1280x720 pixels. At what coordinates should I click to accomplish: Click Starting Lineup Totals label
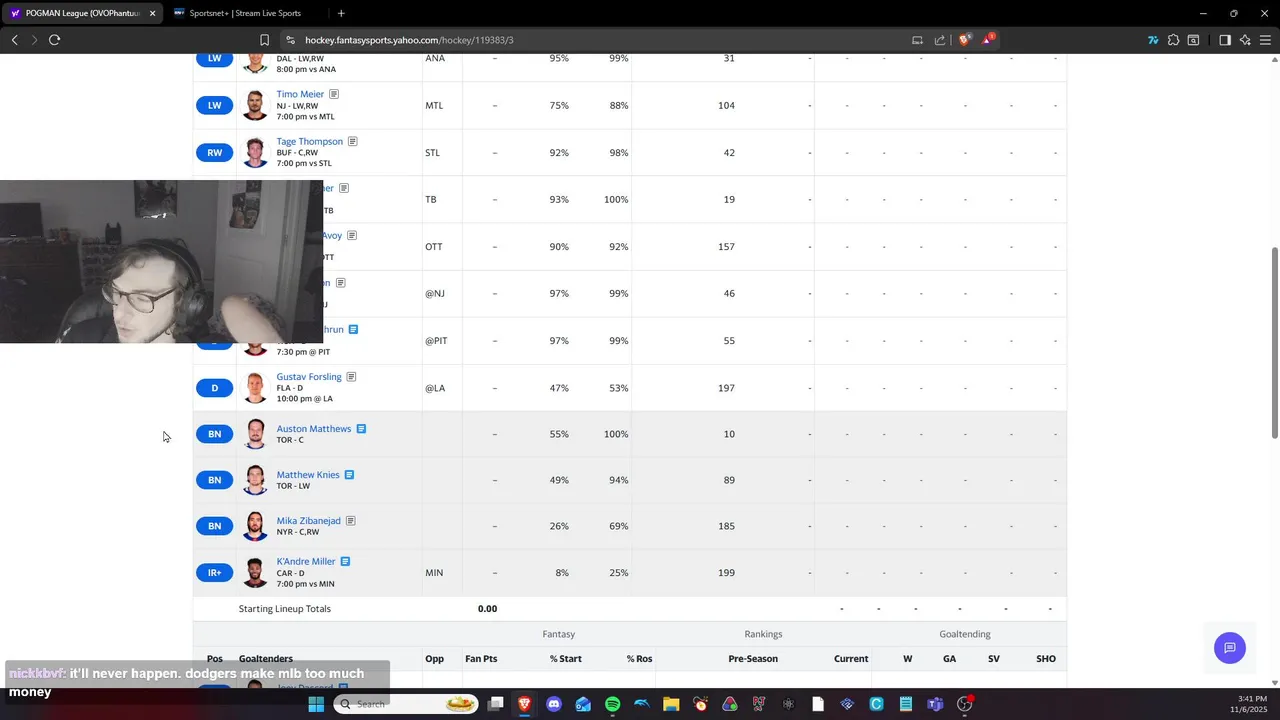pos(284,609)
